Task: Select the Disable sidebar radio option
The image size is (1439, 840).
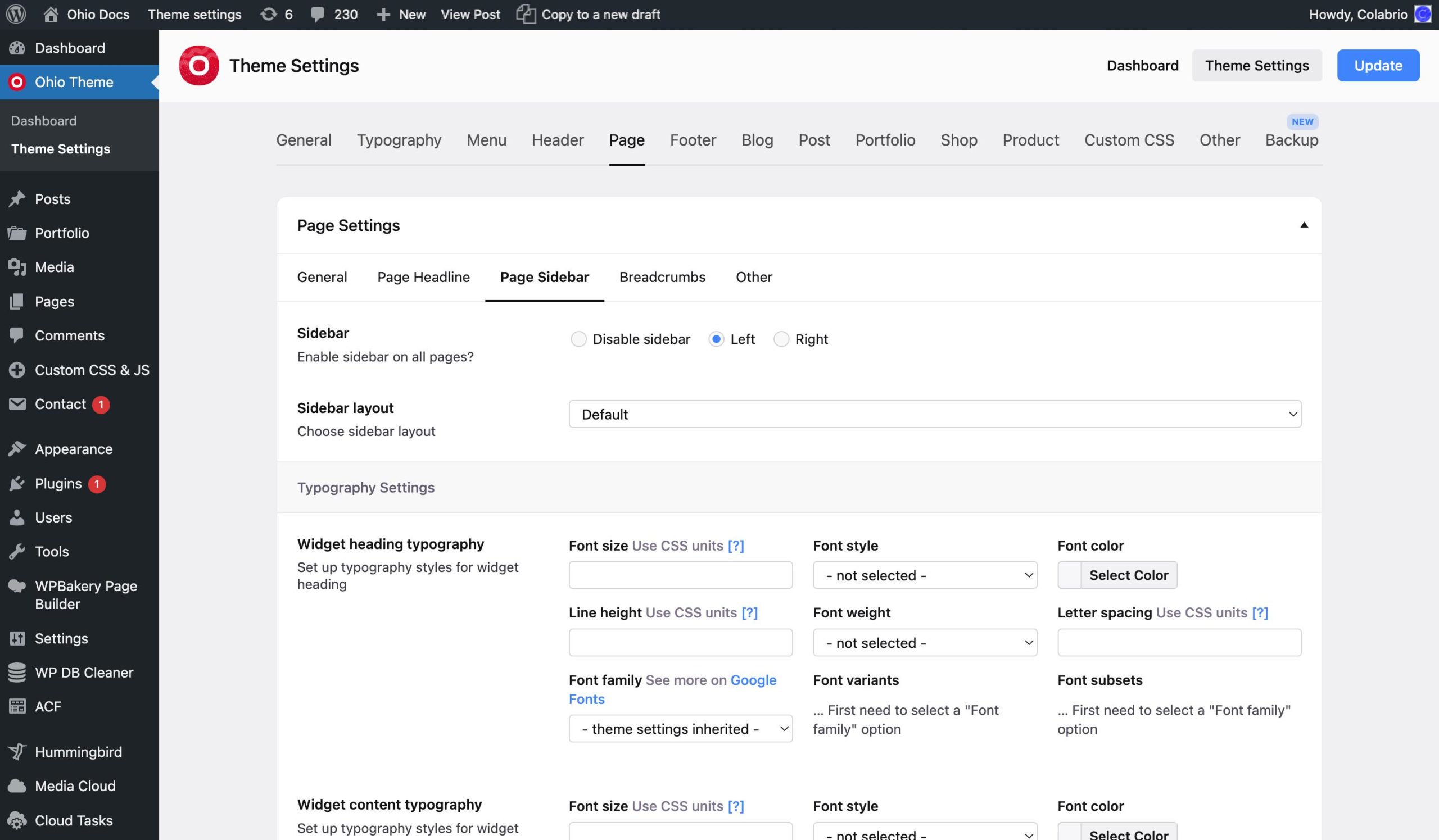Action: tap(578, 339)
